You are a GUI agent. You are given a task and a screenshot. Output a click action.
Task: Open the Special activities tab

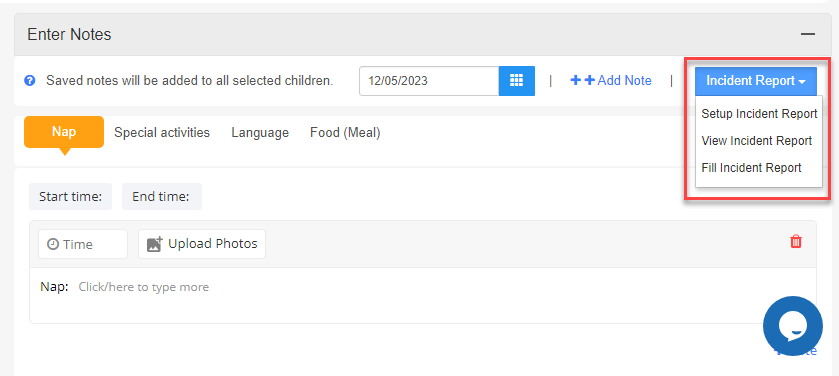coord(162,133)
